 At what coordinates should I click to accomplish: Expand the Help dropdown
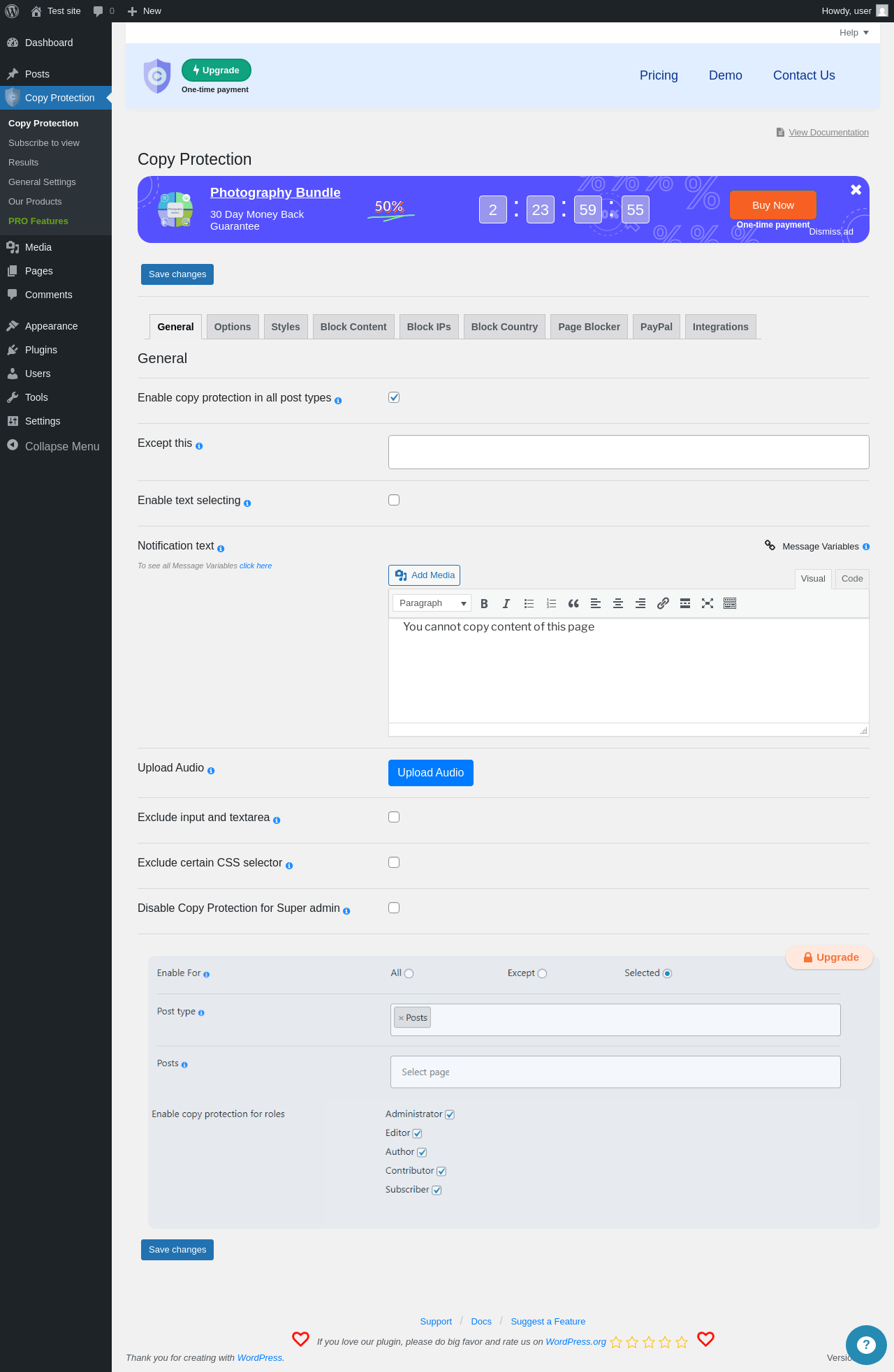point(854,33)
